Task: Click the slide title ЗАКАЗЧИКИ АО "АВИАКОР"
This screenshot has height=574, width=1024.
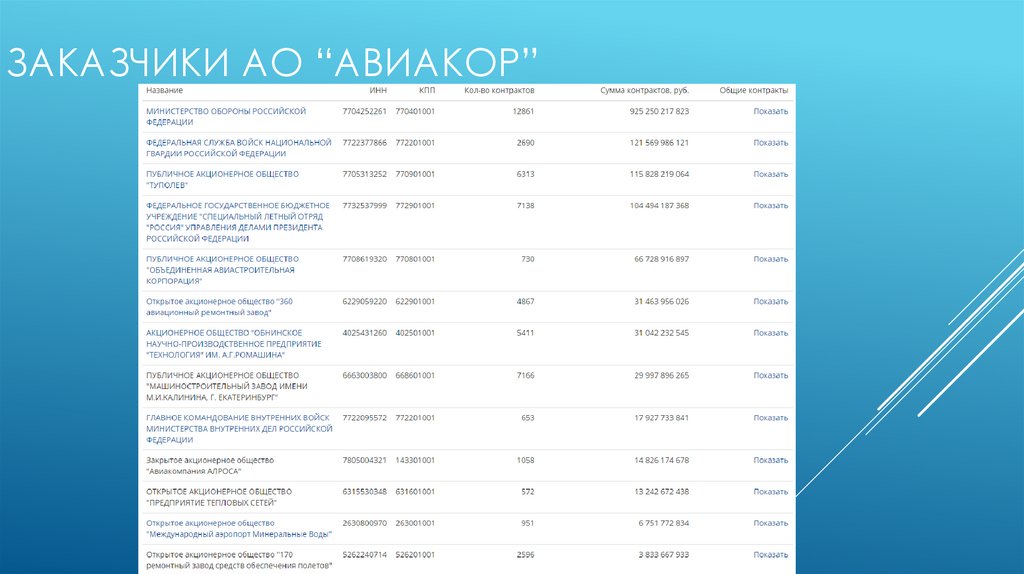Action: click(x=272, y=62)
